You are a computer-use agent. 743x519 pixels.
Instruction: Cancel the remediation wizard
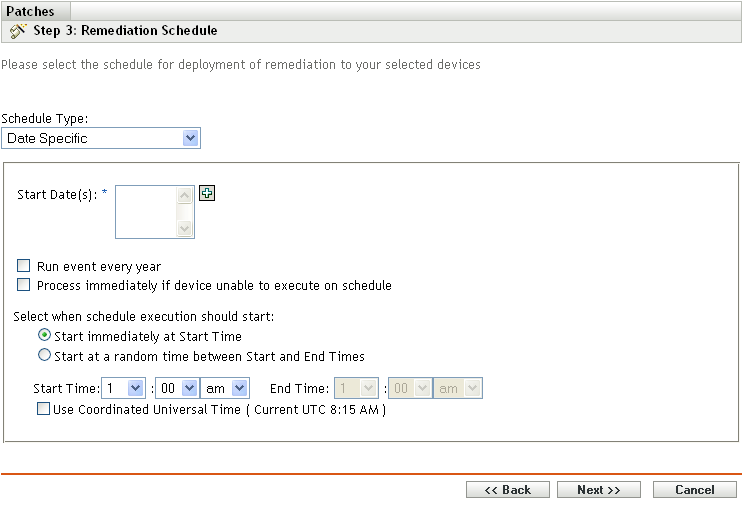(x=695, y=490)
